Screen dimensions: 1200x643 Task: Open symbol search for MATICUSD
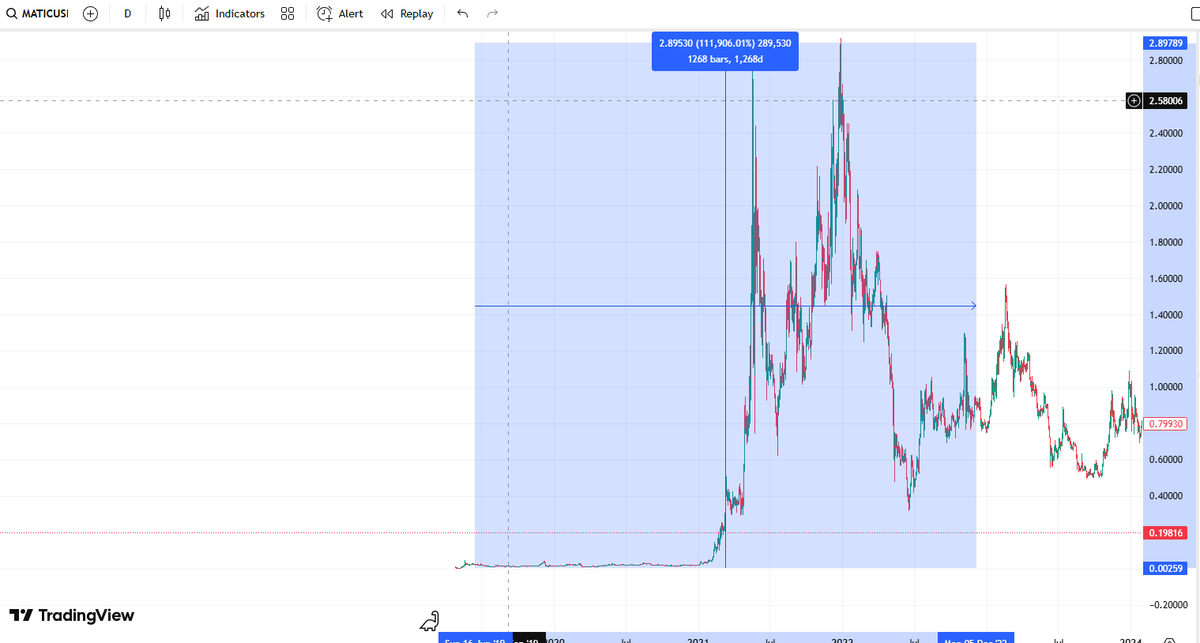37,14
